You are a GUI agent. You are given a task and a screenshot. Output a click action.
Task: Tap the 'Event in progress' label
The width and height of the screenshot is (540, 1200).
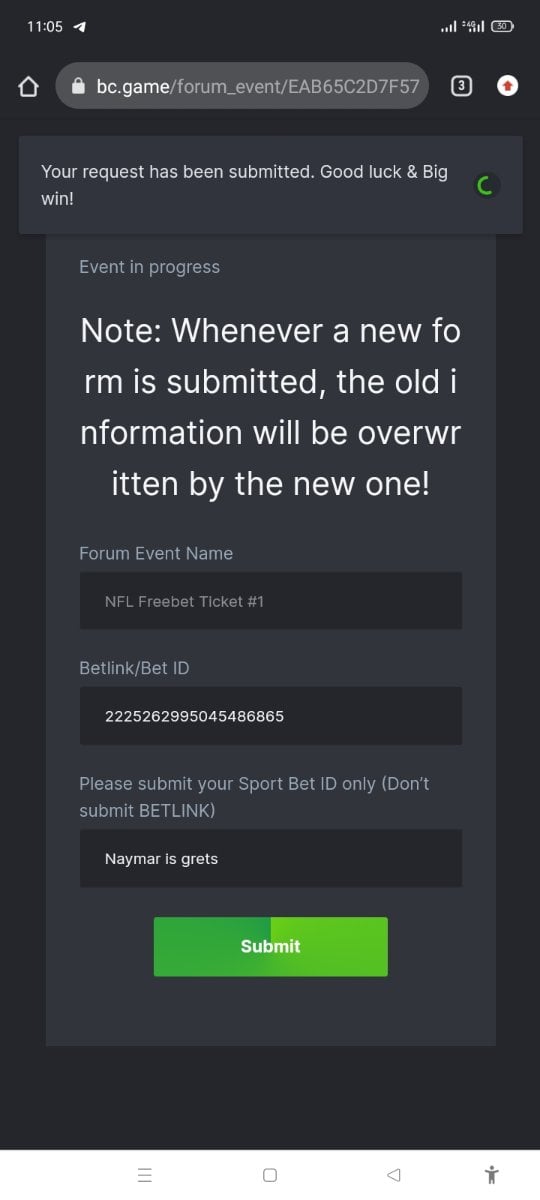pyautogui.click(x=149, y=267)
